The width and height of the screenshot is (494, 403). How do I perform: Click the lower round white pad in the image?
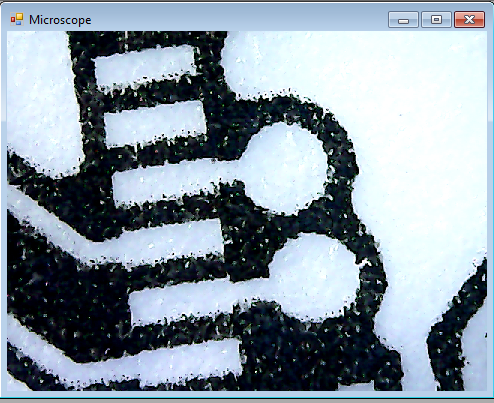pos(315,277)
